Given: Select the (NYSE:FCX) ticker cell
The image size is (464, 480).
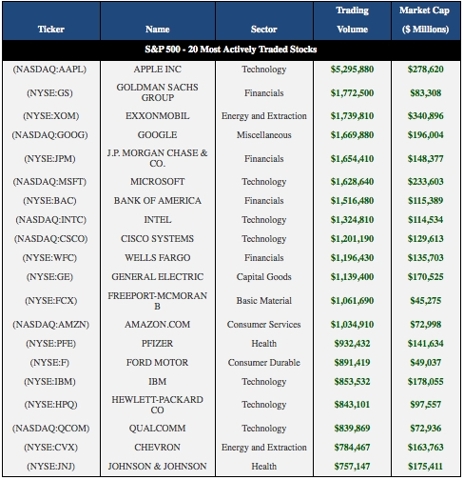Looking at the screenshot, I should pyautogui.click(x=51, y=301).
